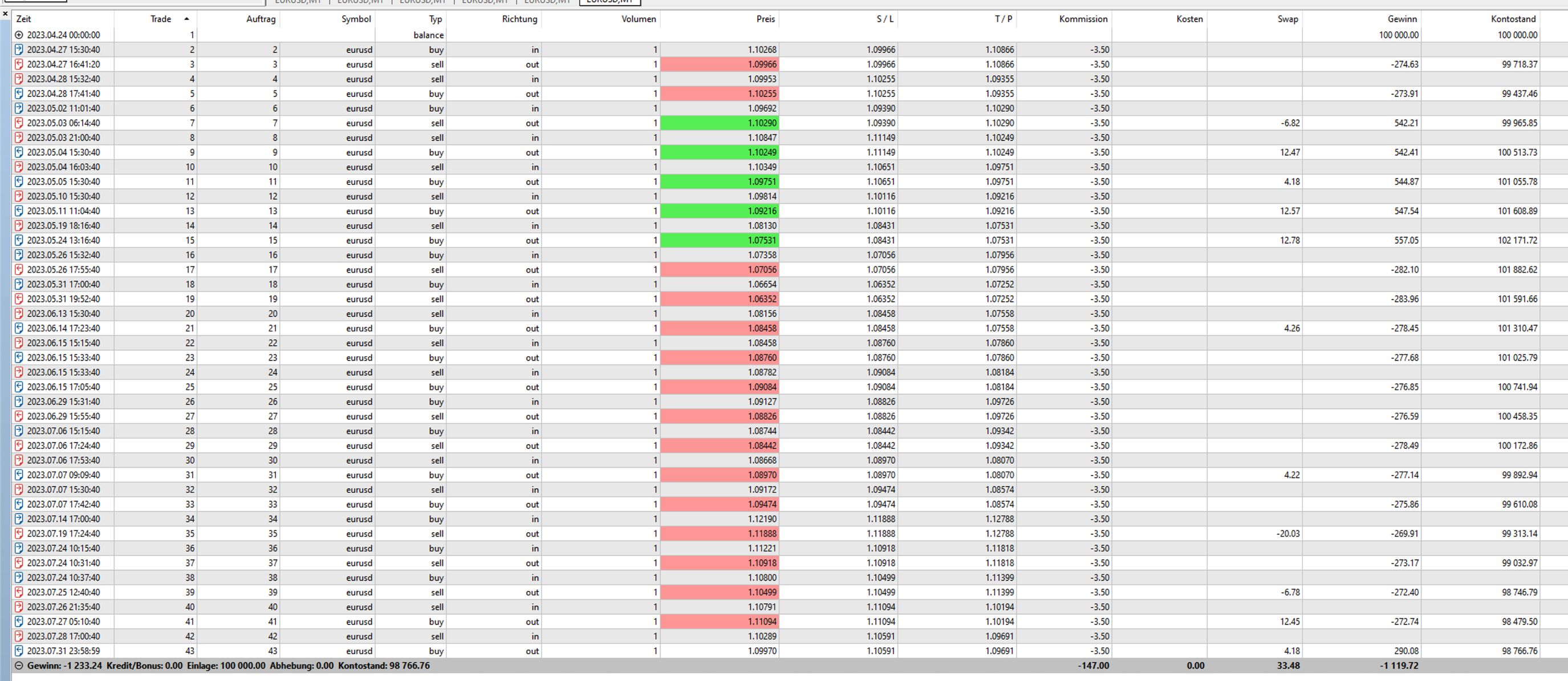
Task: Click the total commission -147.00
Action: [1093, 666]
